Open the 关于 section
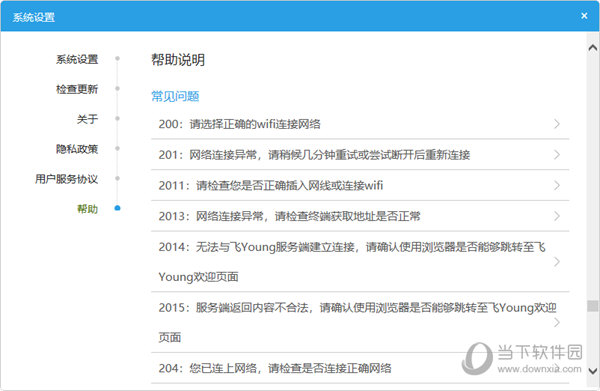600x391 pixels. pos(87,119)
